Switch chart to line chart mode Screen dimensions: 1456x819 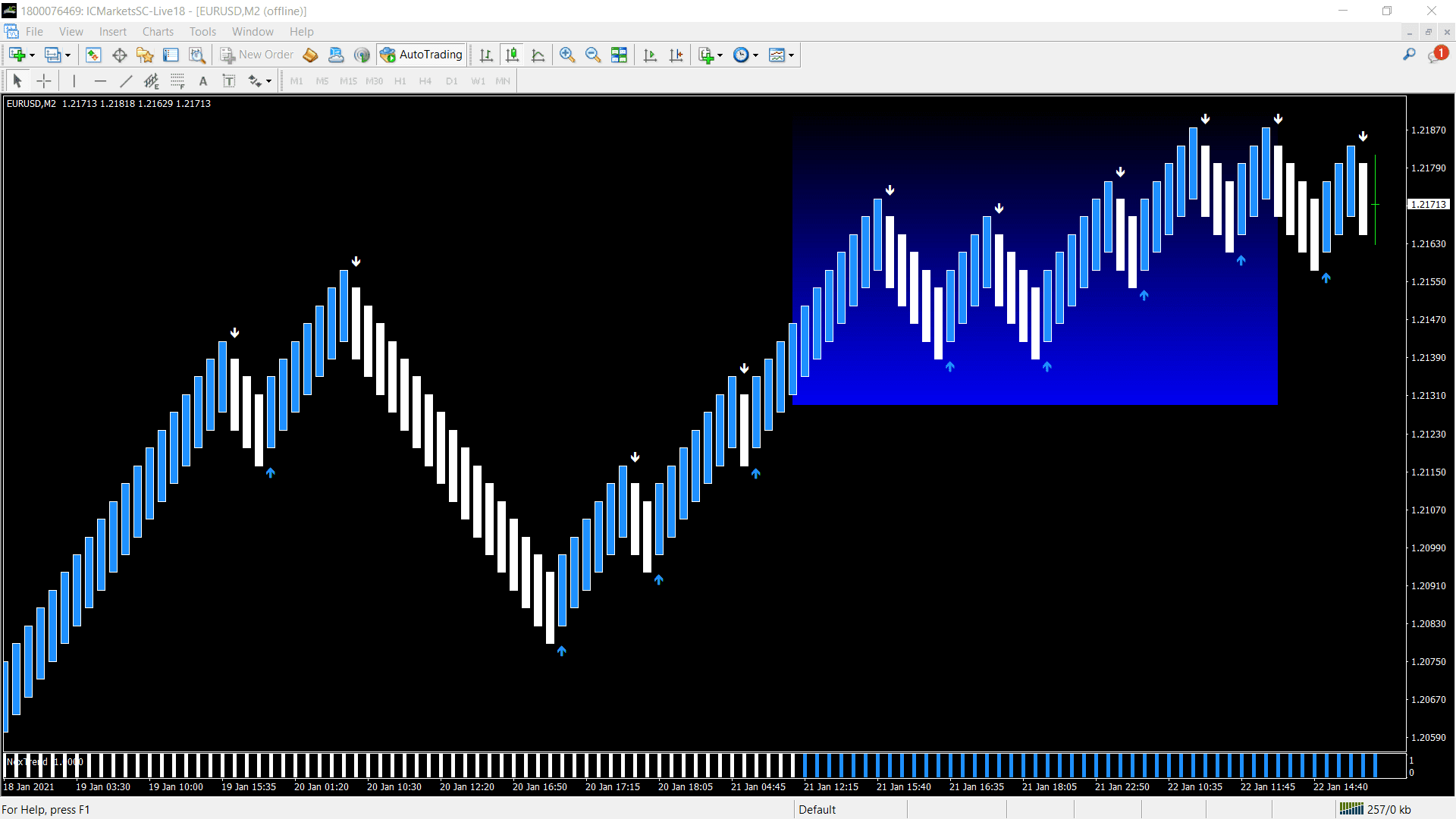pos(538,55)
